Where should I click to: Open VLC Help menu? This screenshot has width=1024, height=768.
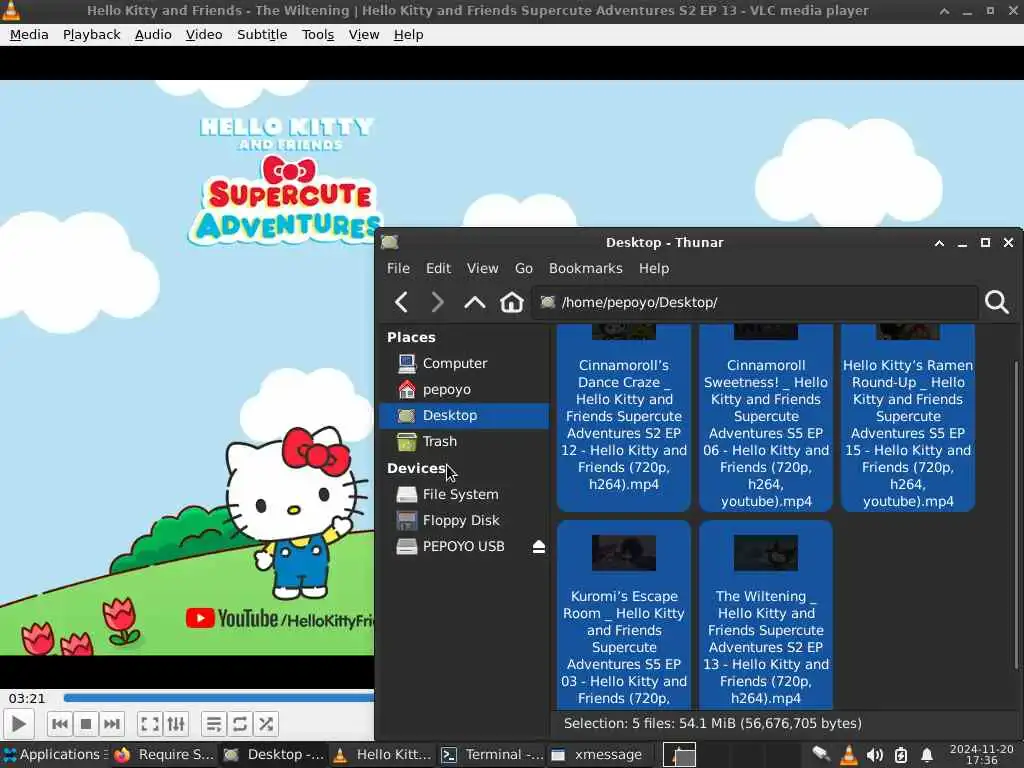tap(408, 35)
